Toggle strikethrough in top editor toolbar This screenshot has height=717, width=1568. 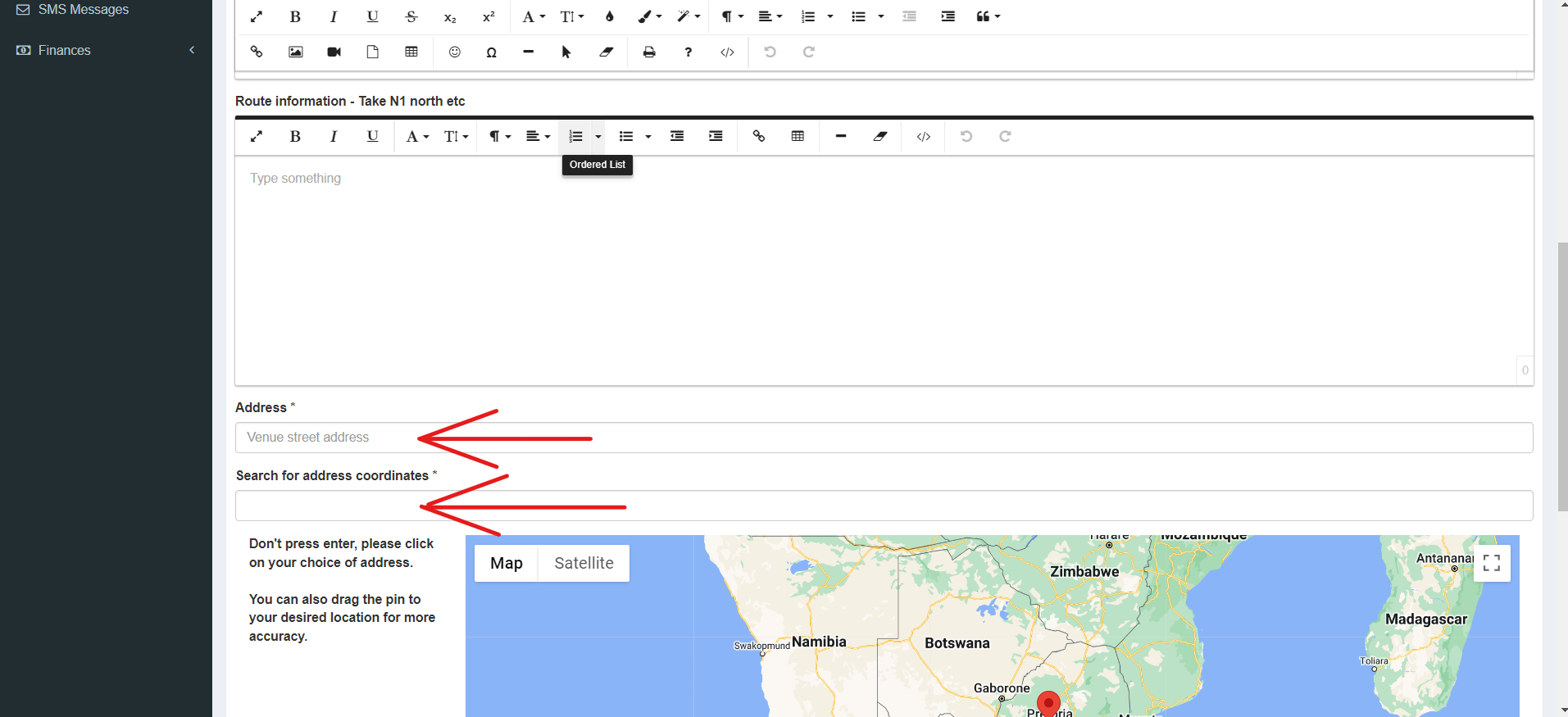(x=411, y=16)
